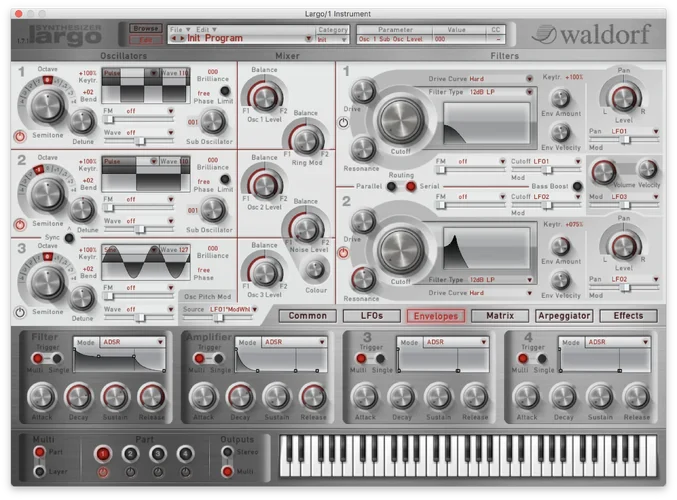Toggle Bass Boost

coord(577,187)
